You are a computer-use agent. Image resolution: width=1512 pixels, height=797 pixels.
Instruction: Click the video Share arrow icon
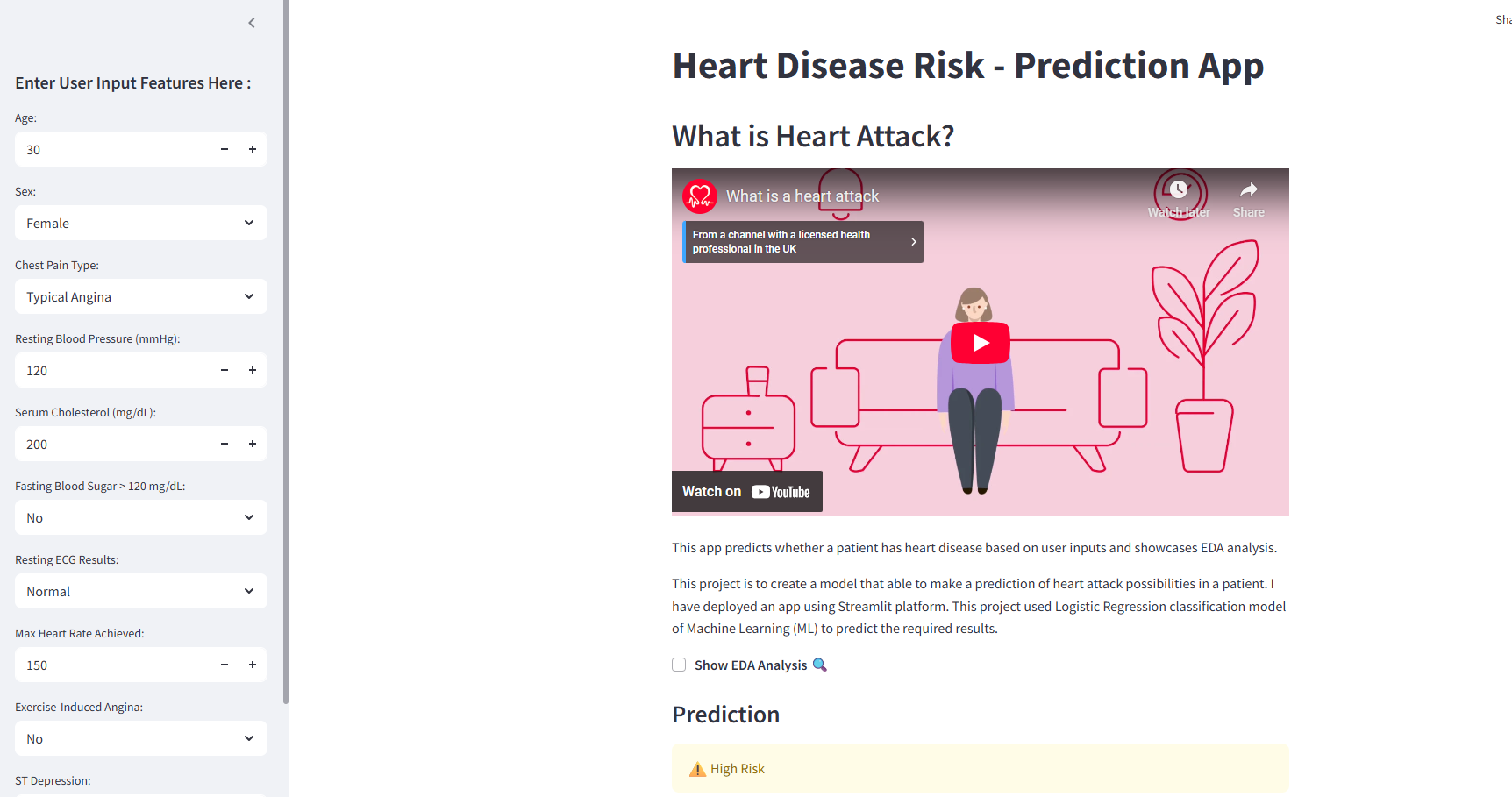click(x=1248, y=190)
